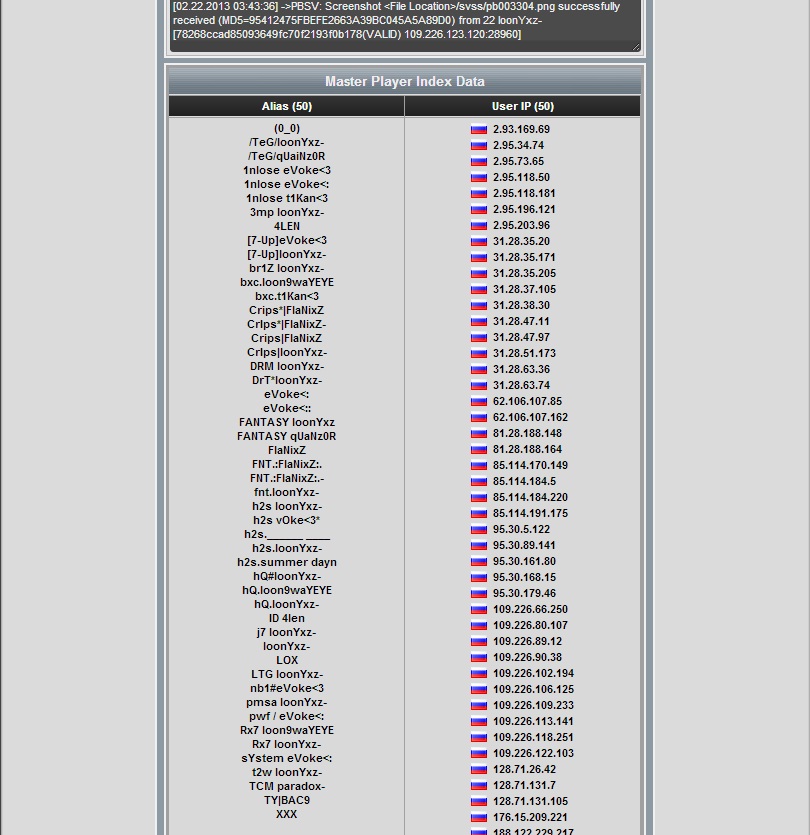Select the flag next to 31.28.35.20
Screen dimensions: 810x835
(479, 241)
